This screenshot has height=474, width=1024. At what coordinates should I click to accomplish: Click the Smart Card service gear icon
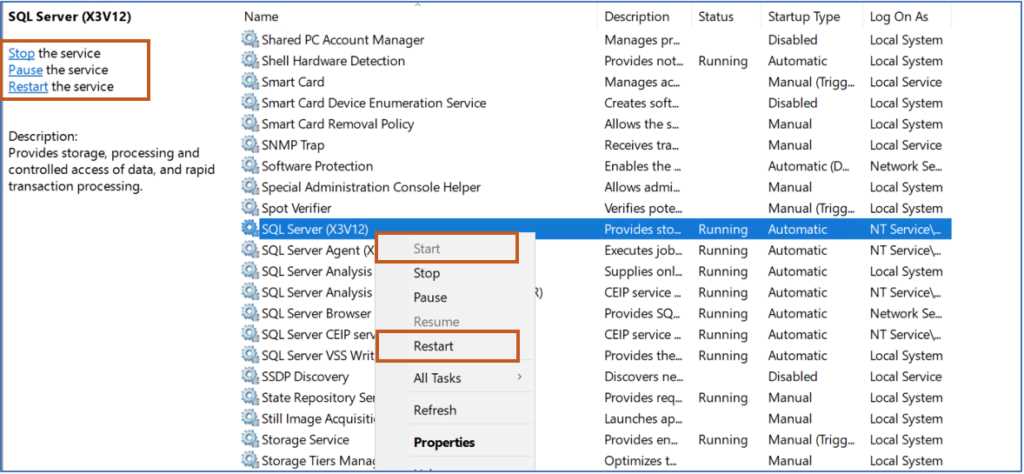[250, 82]
